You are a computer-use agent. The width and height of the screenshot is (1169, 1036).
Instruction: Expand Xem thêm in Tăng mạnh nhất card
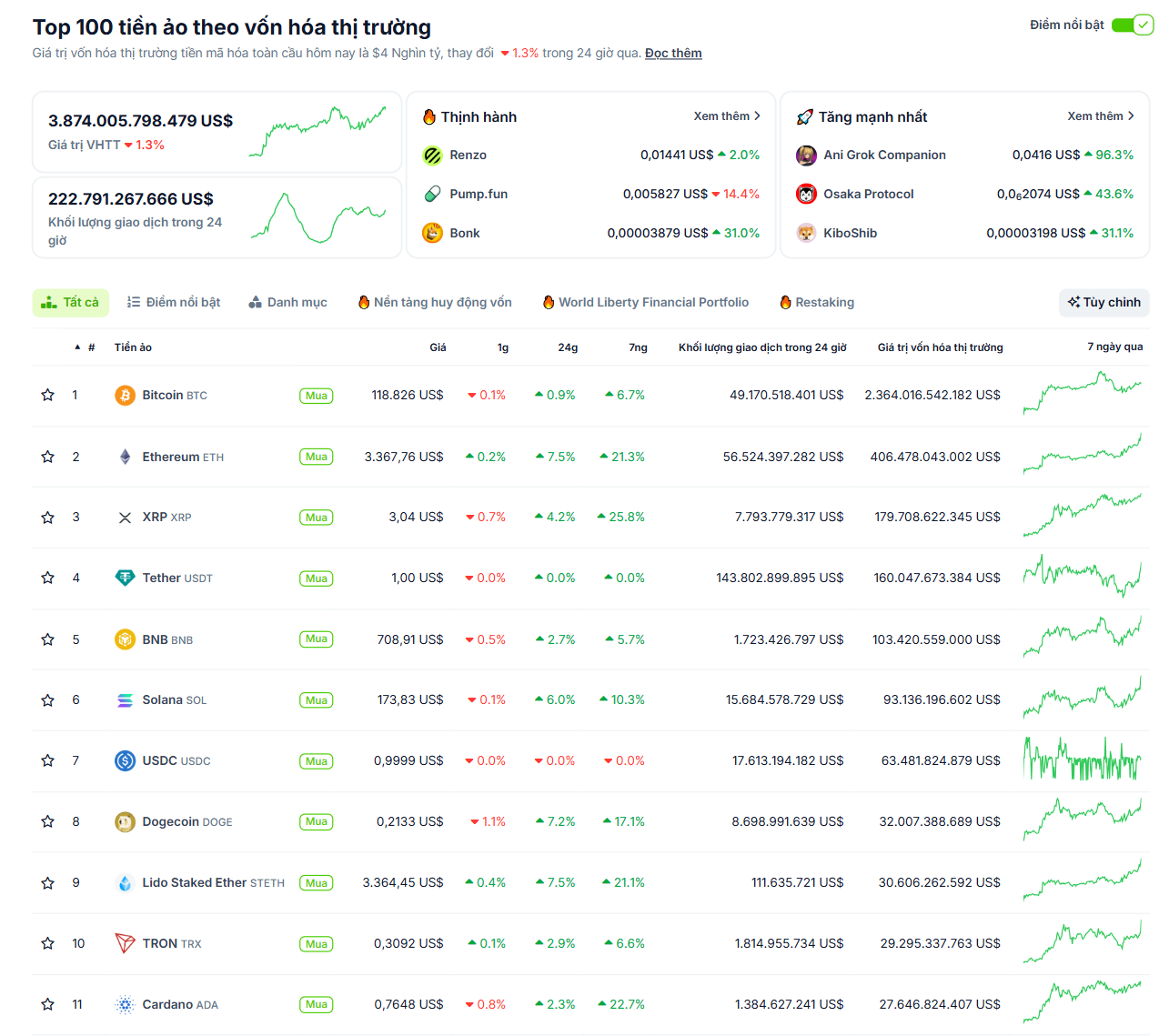[1101, 116]
